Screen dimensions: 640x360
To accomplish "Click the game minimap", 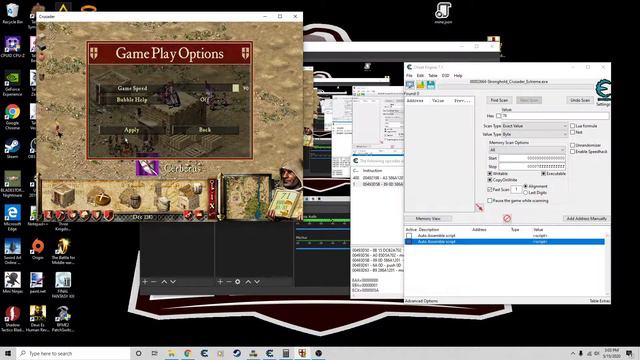I will (x=246, y=197).
